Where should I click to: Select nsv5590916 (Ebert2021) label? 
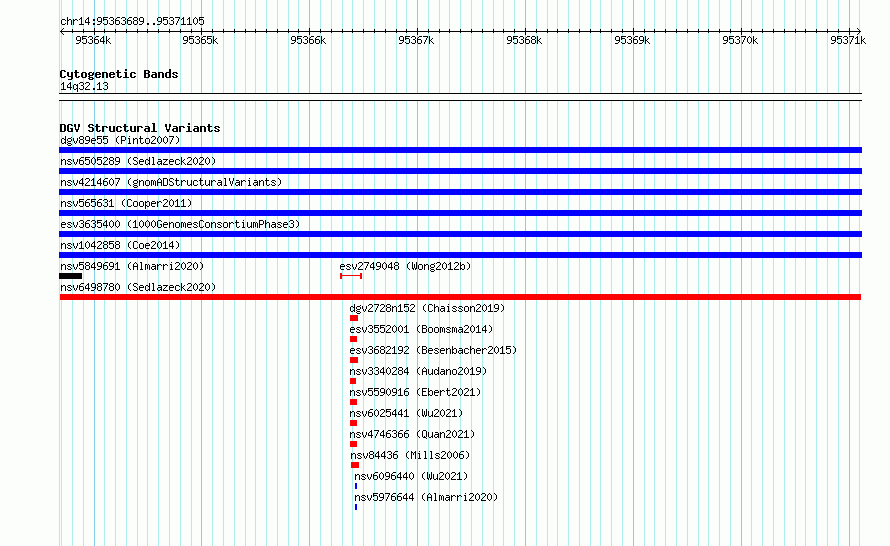[415, 392]
